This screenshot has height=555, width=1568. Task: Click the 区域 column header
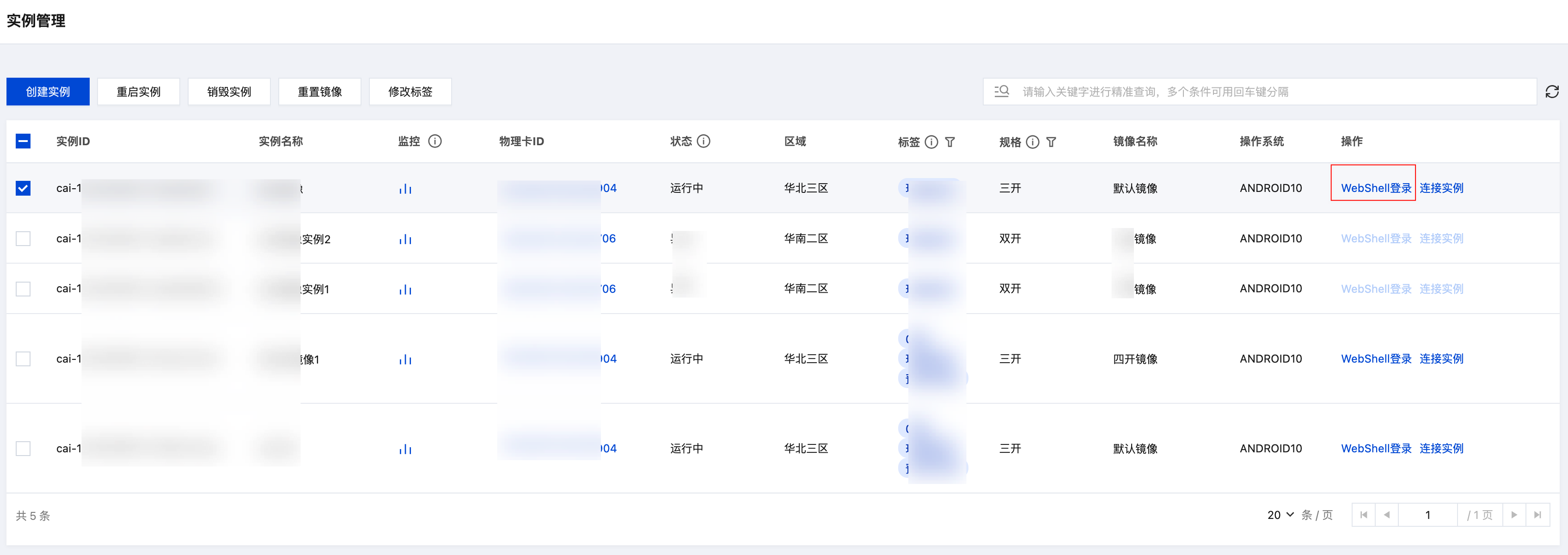coord(795,142)
